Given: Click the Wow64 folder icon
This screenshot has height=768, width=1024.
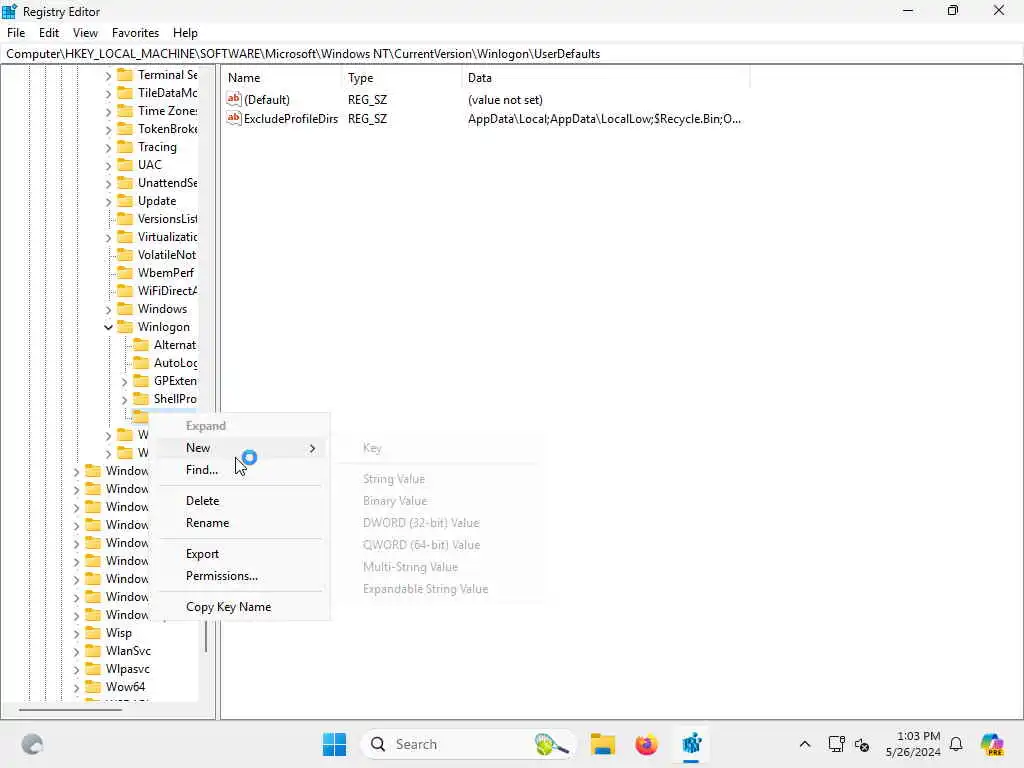Looking at the screenshot, I should point(93,686).
